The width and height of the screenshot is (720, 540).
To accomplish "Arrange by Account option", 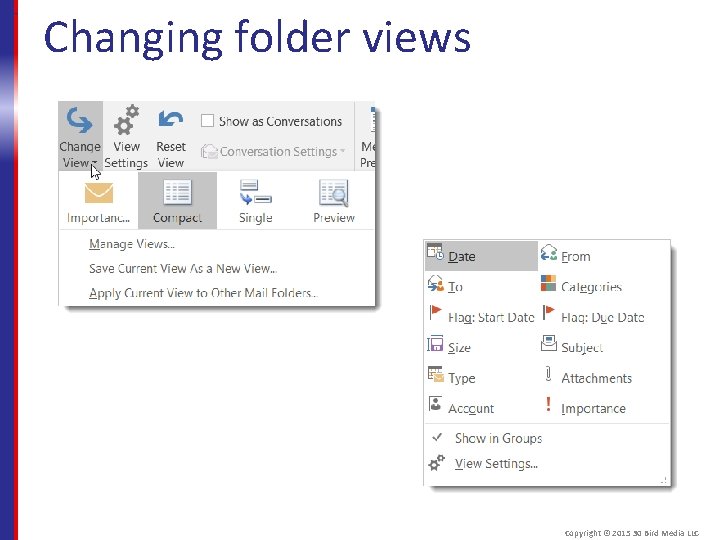I will [481, 408].
